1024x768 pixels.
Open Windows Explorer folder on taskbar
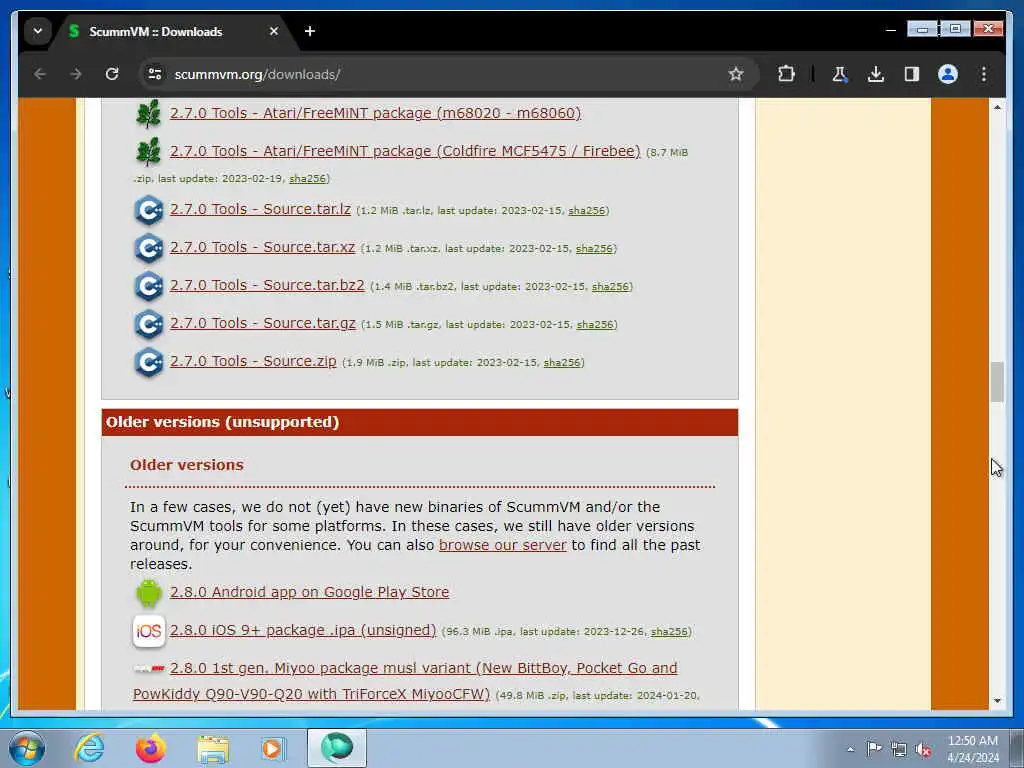(x=213, y=748)
